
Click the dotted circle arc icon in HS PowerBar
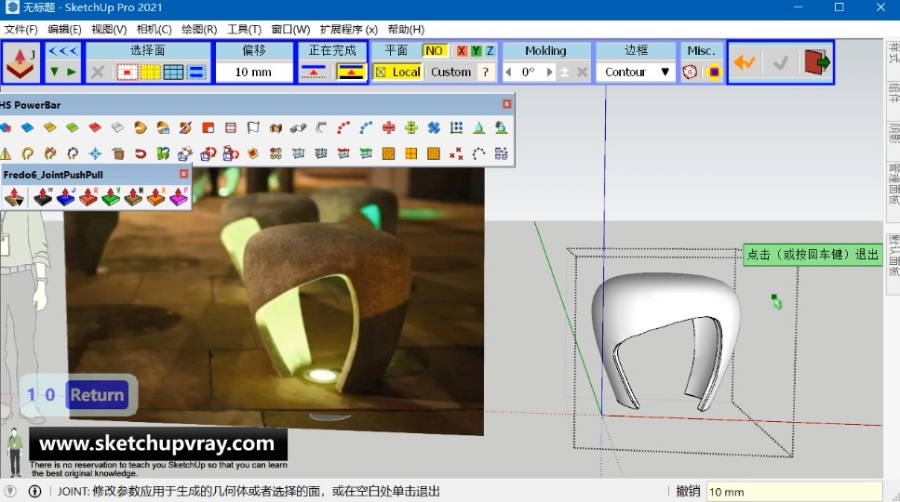tap(479, 153)
